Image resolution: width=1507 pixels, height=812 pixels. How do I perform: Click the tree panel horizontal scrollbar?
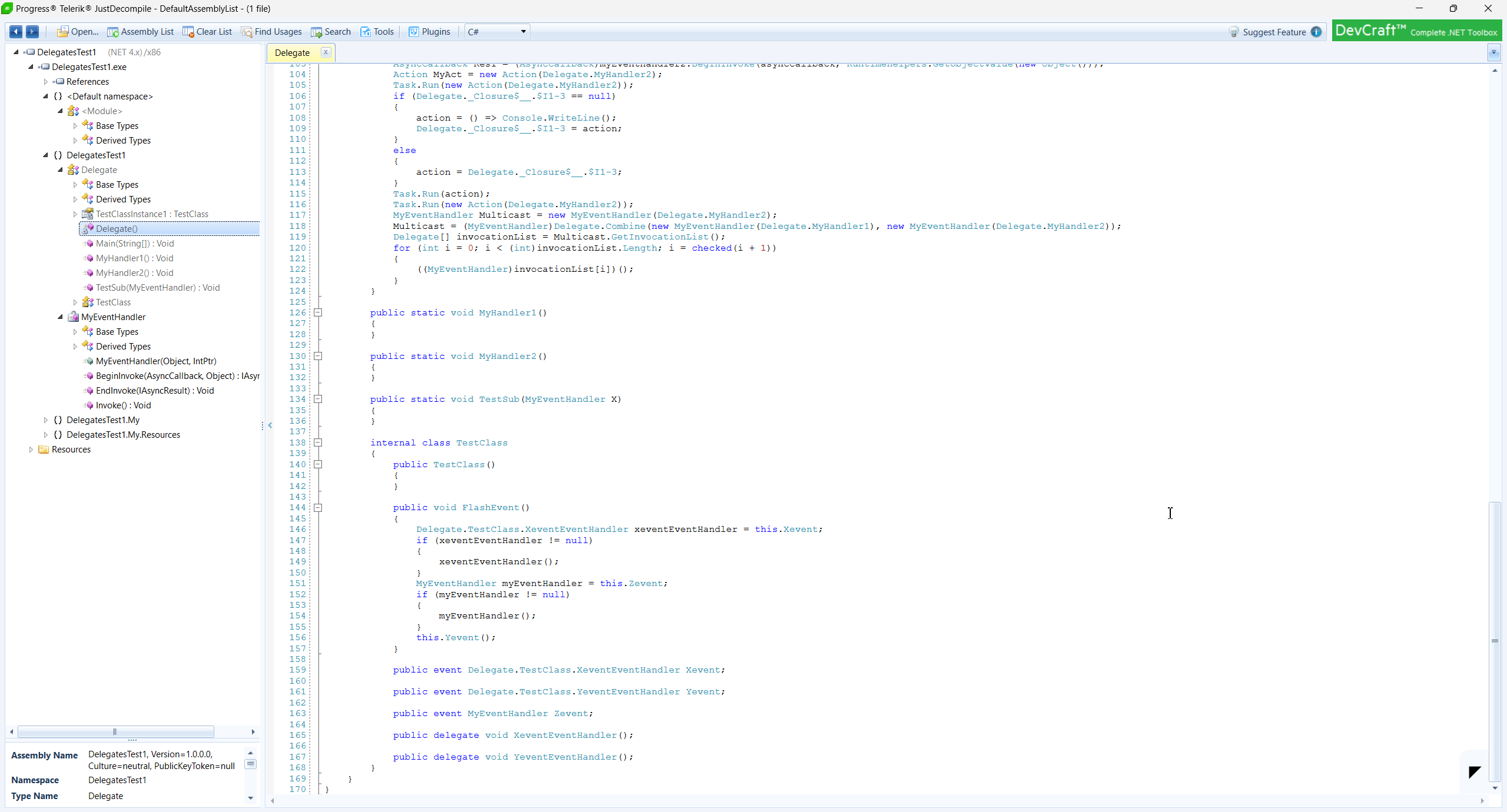click(x=115, y=732)
